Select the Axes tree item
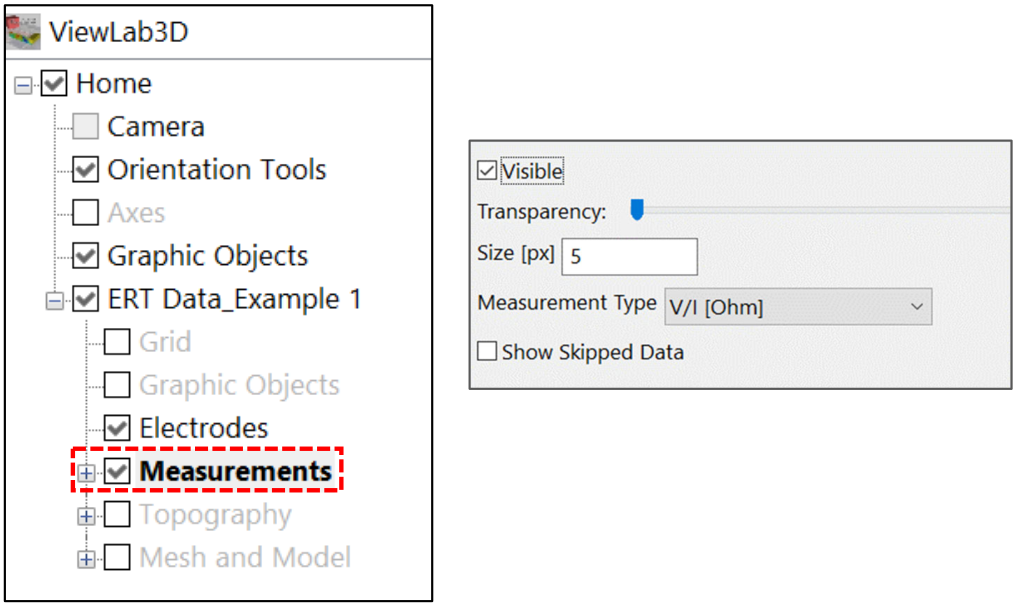The image size is (1019, 607). point(136,213)
